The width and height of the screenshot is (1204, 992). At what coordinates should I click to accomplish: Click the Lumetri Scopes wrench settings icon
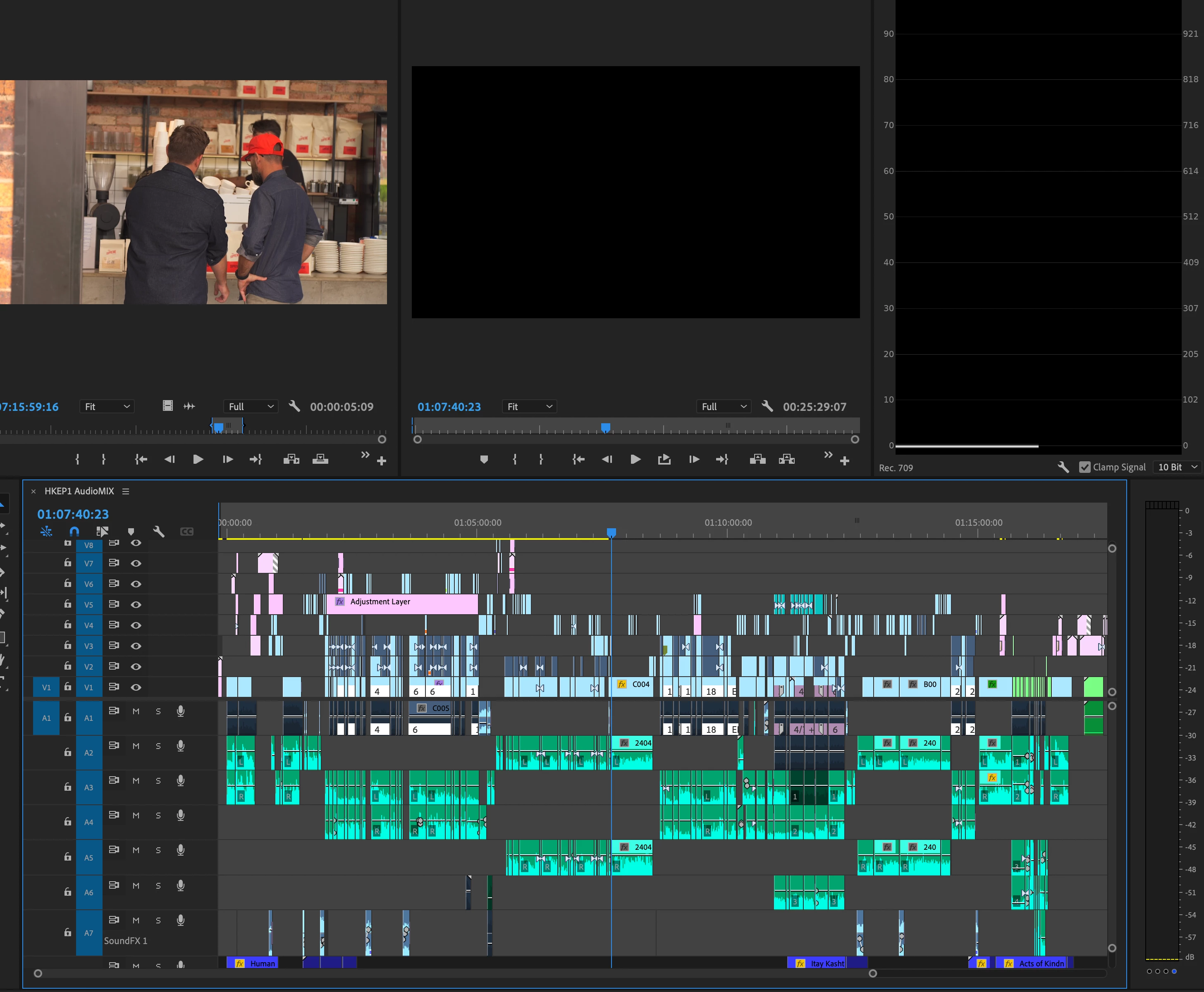(1063, 467)
